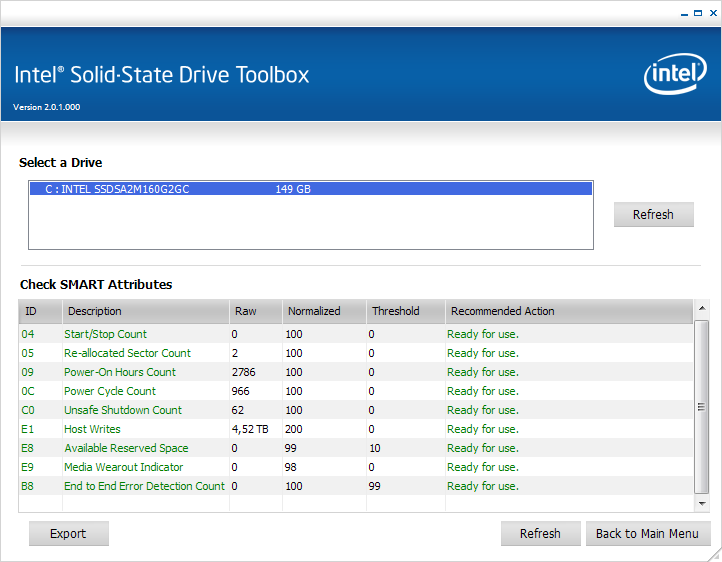Sort by the Description column header
Screen dimensions: 722x562
[x=146, y=311]
